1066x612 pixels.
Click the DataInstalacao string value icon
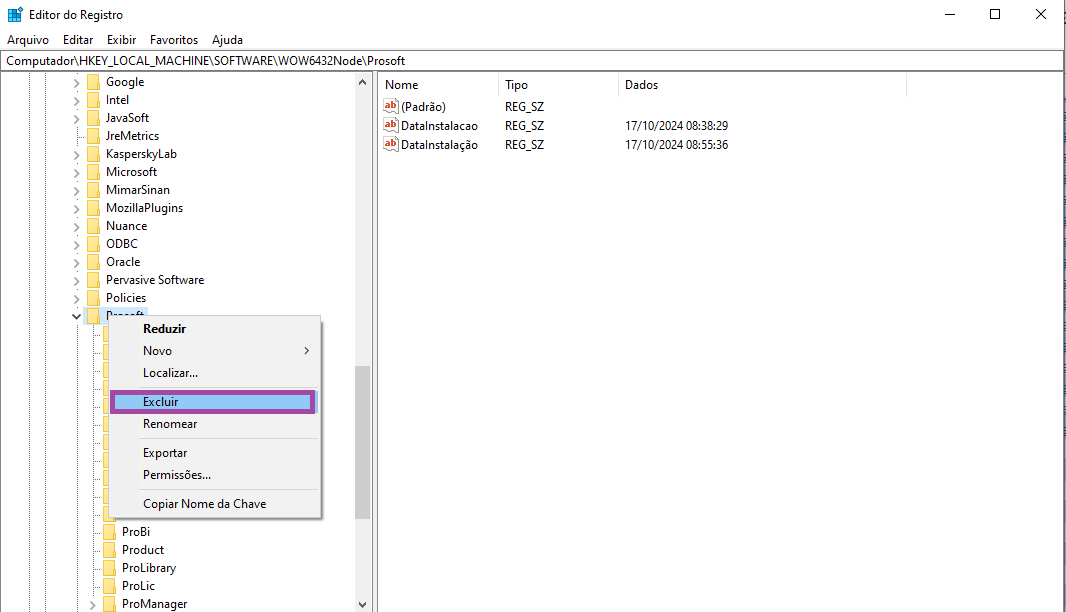[x=390, y=125]
